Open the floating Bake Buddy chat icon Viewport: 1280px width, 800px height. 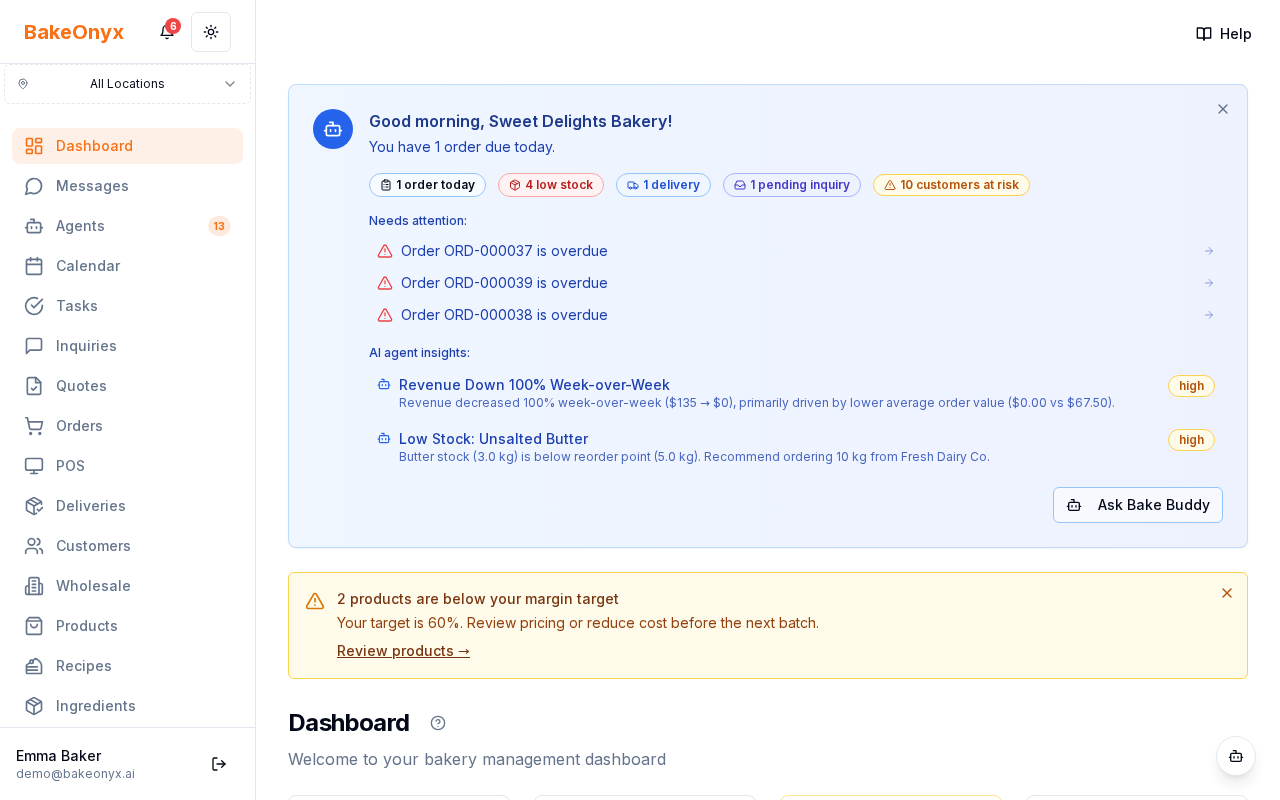1236,756
